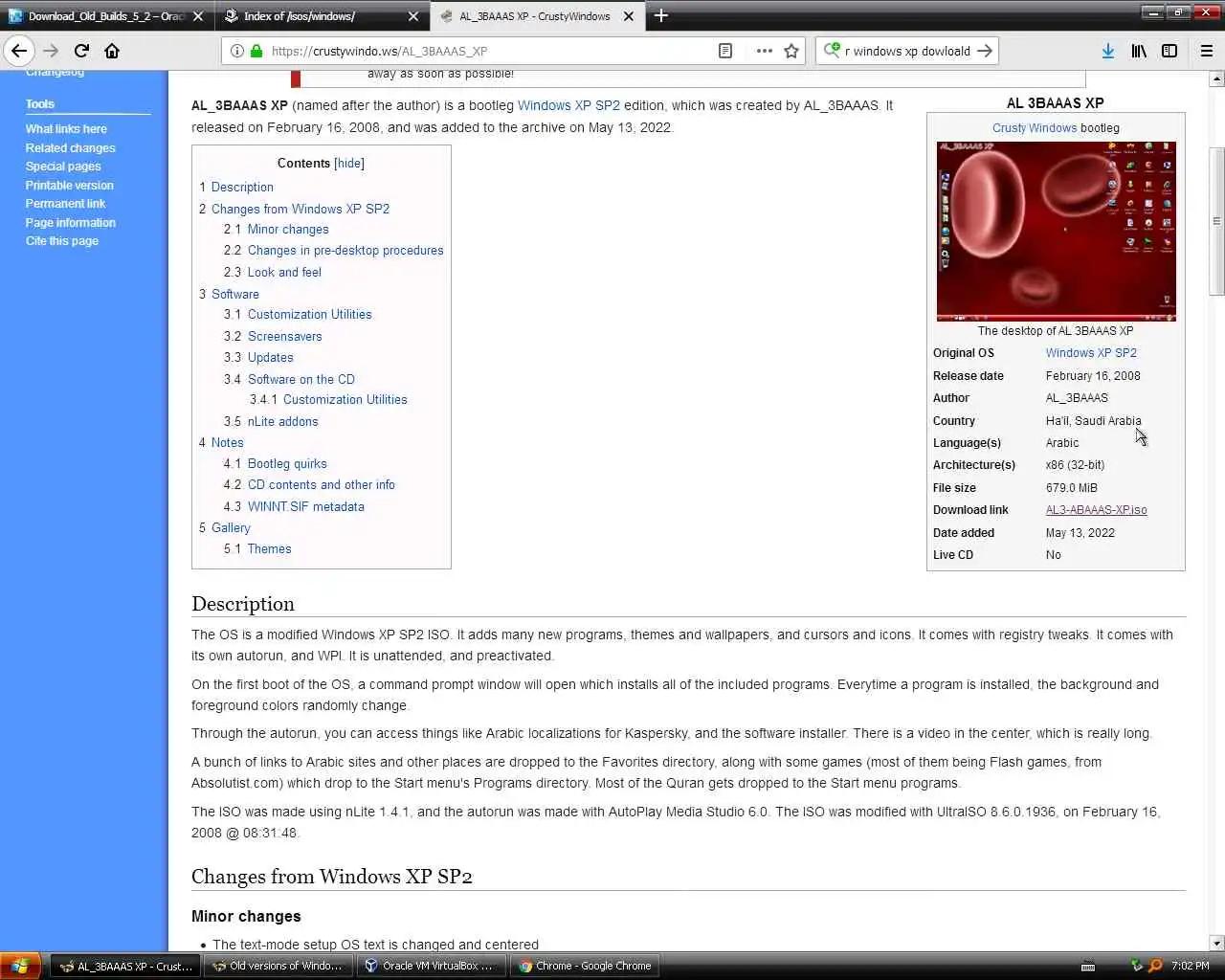The width and height of the screenshot is (1225, 980).
Task: Open Printable version in sidebar
Action: click(69, 186)
